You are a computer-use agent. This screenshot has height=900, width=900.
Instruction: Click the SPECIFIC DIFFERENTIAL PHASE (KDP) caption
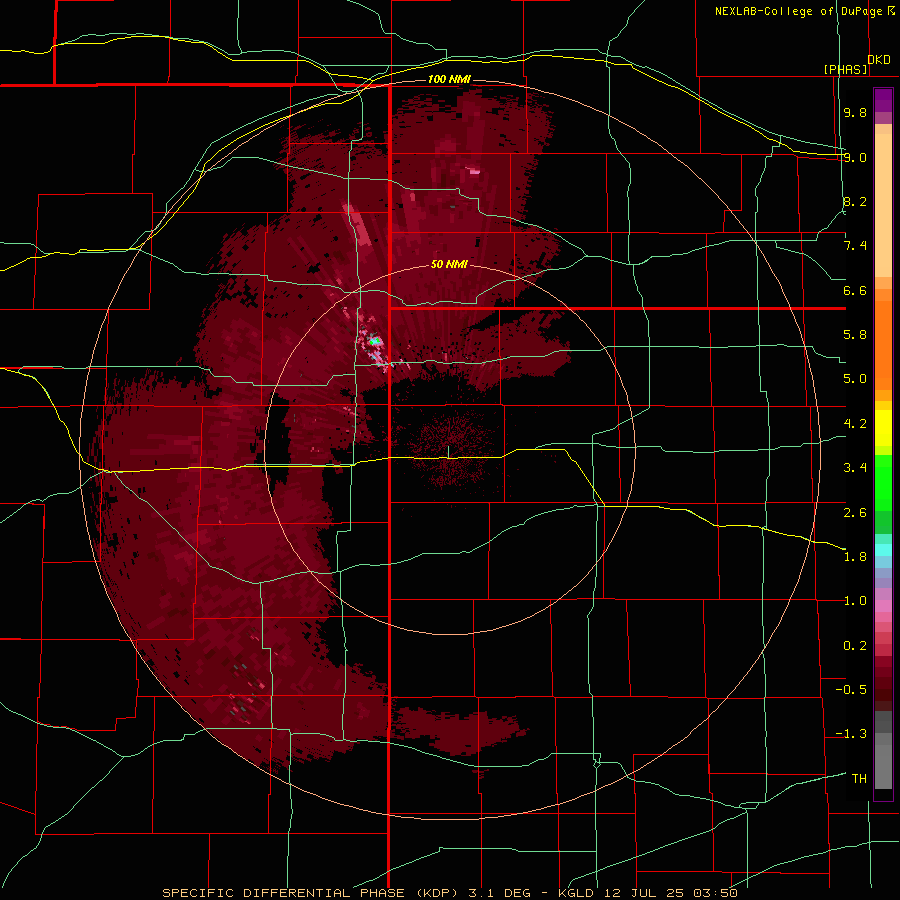(x=313, y=893)
